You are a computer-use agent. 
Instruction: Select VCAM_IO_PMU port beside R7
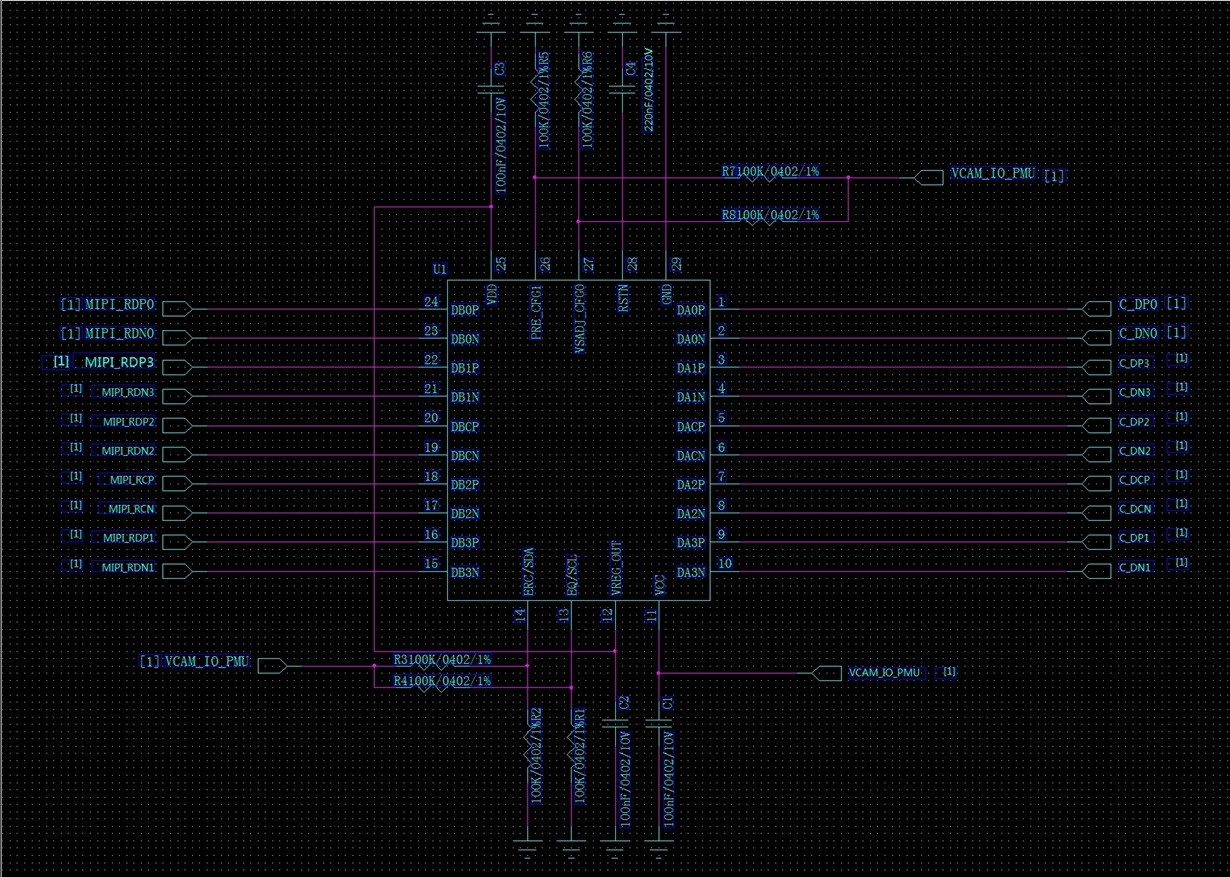[993, 175]
